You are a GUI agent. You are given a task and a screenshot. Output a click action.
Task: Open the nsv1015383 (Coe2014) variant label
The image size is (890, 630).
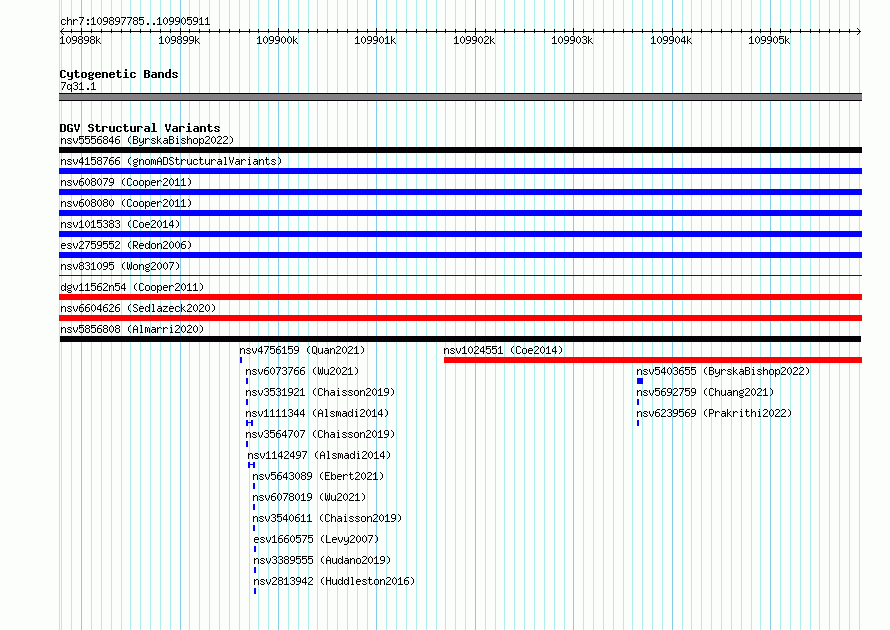[120, 224]
